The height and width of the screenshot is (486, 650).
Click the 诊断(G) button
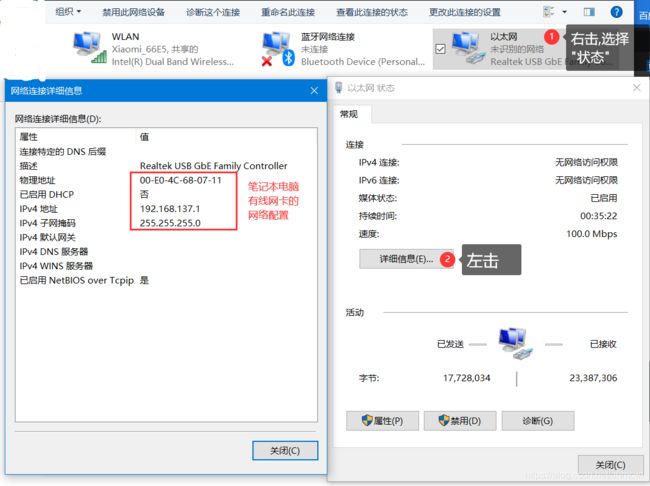click(538, 421)
